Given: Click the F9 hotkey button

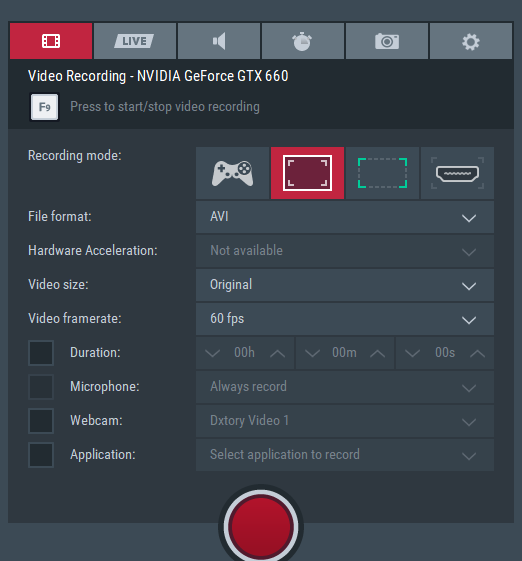Looking at the screenshot, I should pos(44,107).
